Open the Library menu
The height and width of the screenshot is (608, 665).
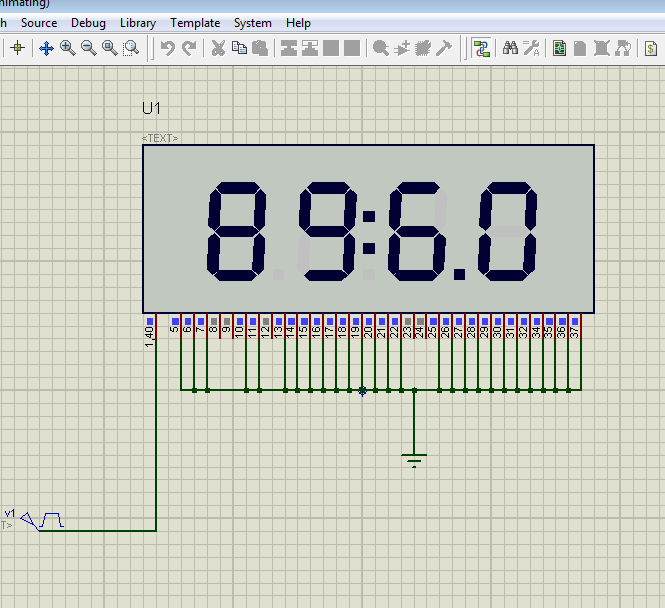(x=138, y=23)
